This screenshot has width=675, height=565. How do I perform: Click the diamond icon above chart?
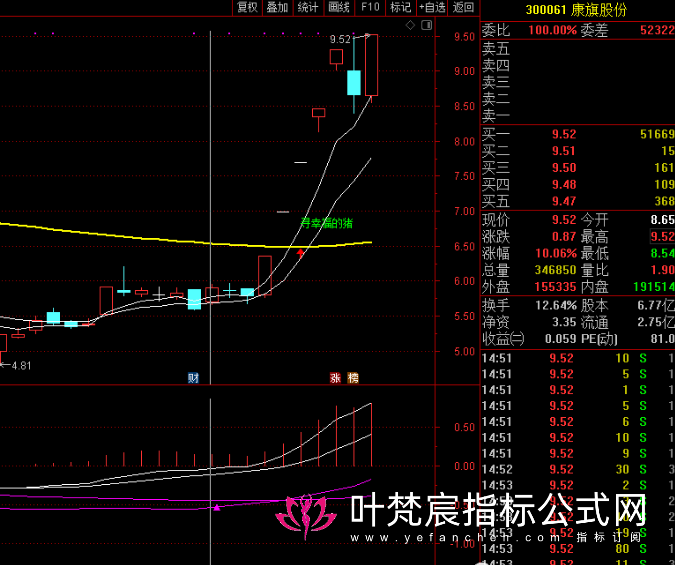pos(410,25)
